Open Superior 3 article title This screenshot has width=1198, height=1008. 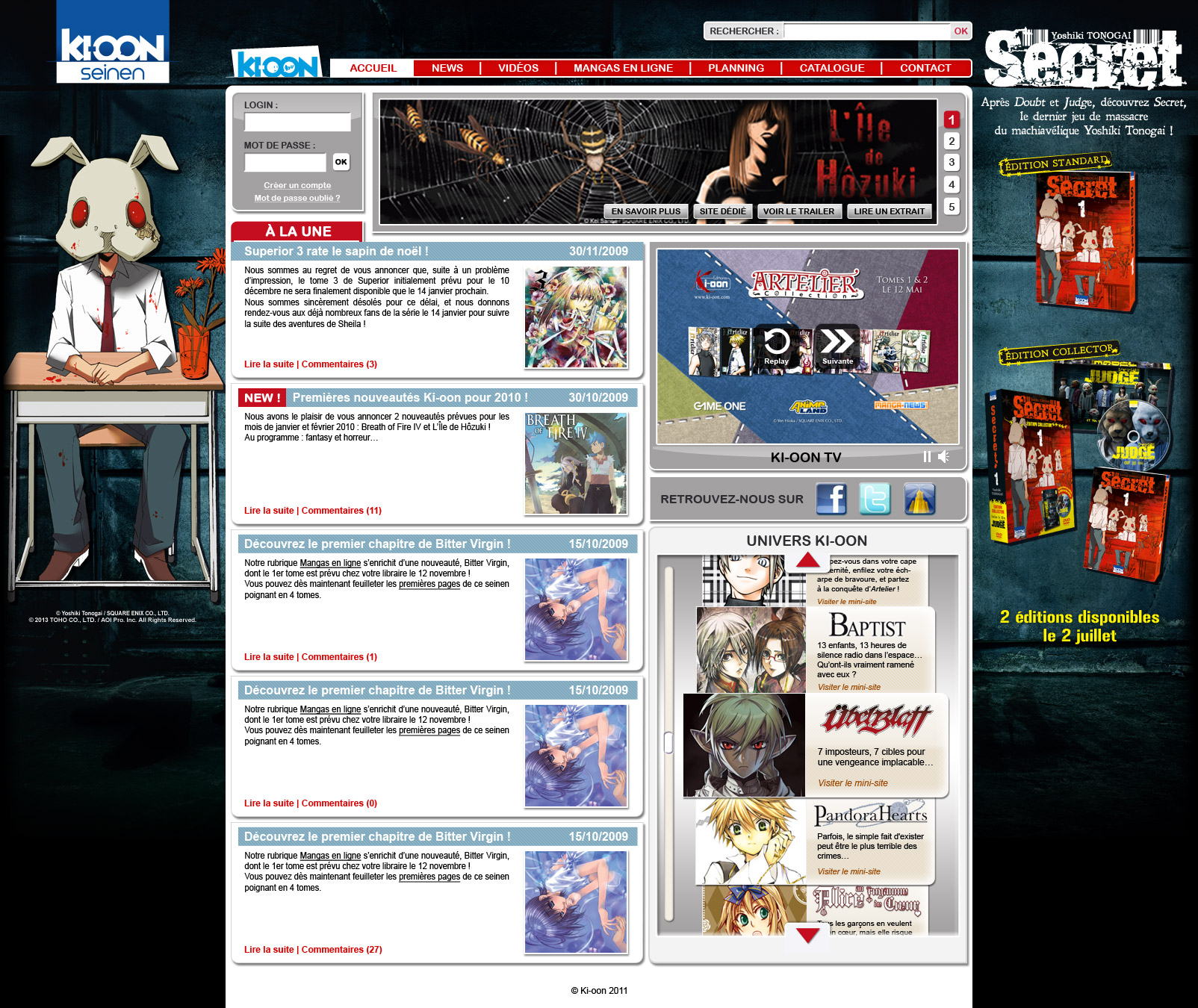pos(336,252)
